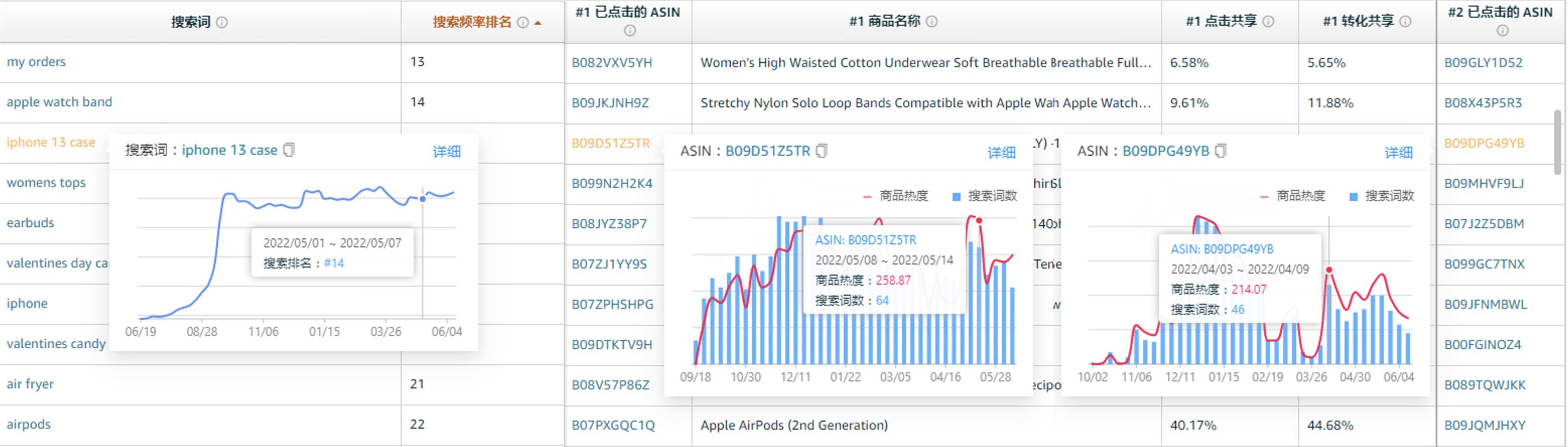The width and height of the screenshot is (1568, 447).
Task: Copy the search term iphone 13 case
Action: pyautogui.click(x=289, y=150)
